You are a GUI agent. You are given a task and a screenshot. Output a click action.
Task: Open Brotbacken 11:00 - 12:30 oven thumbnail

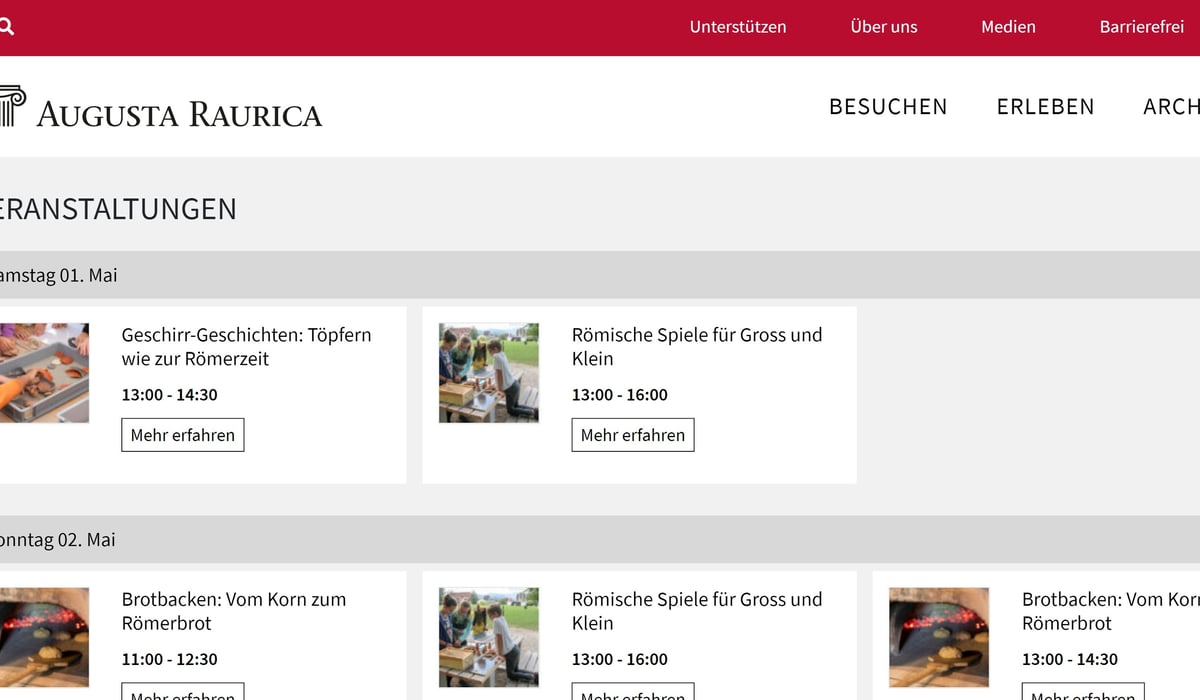click(44, 637)
